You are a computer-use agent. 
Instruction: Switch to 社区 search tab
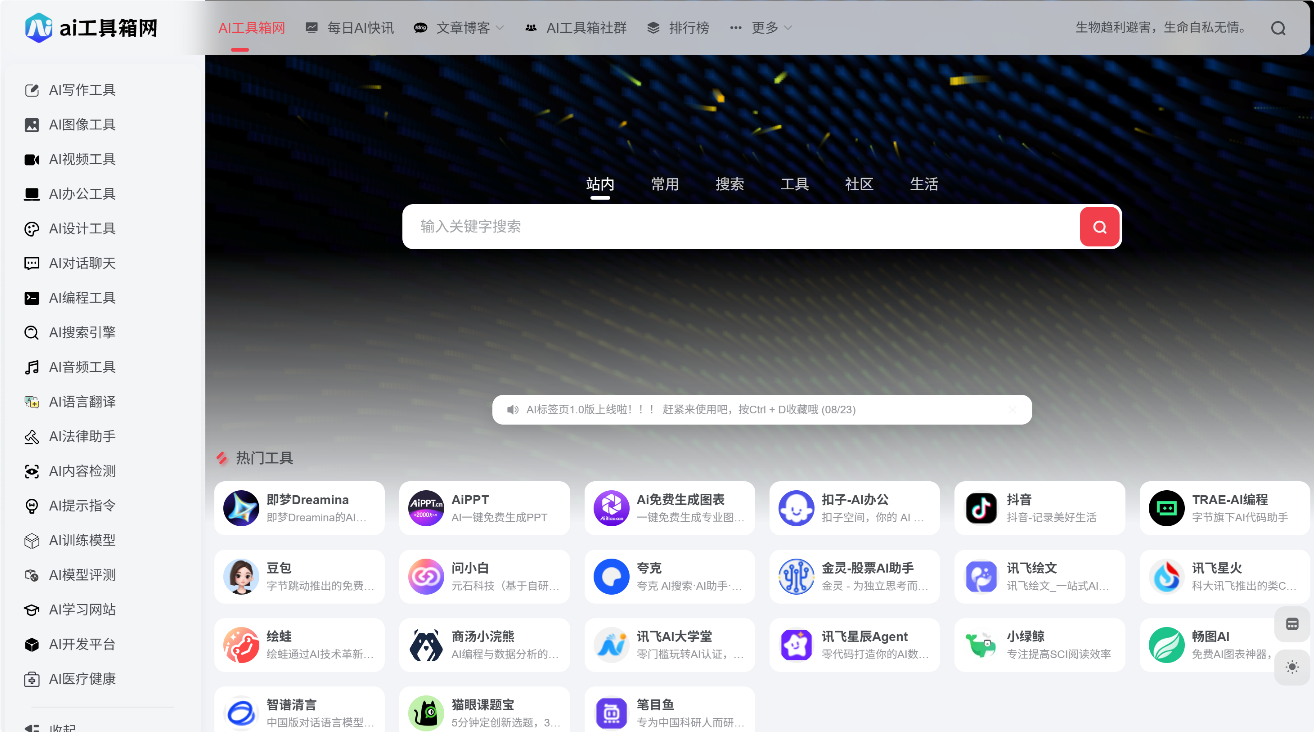(859, 184)
